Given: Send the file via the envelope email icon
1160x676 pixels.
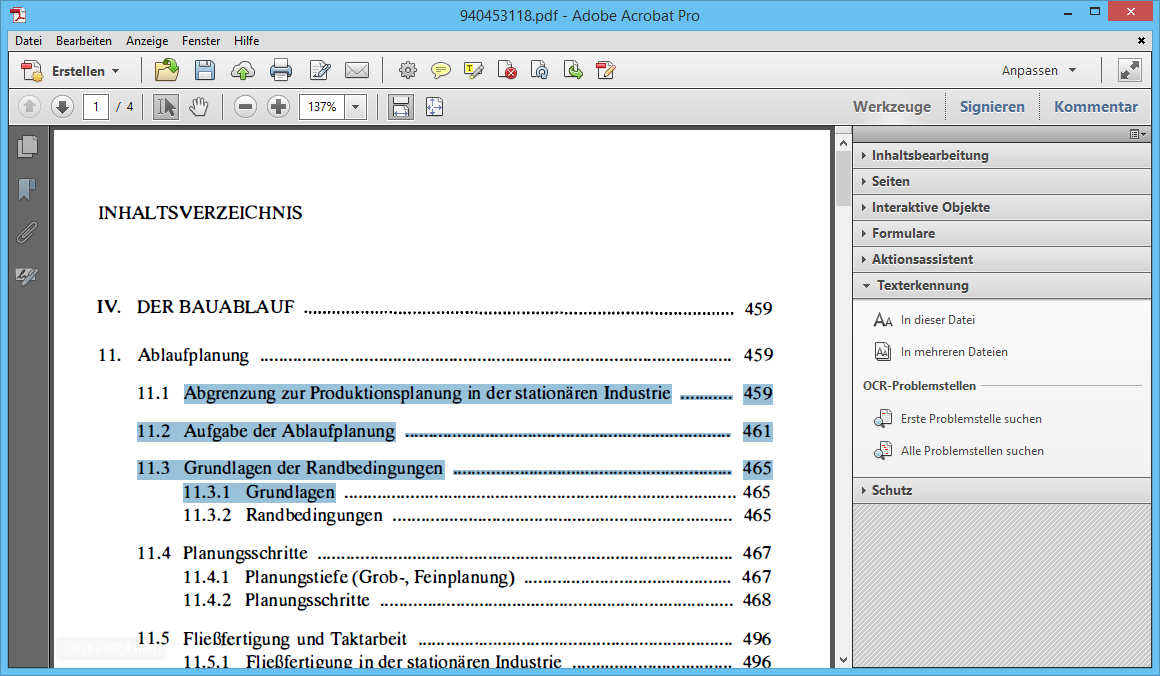Looking at the screenshot, I should 357,70.
